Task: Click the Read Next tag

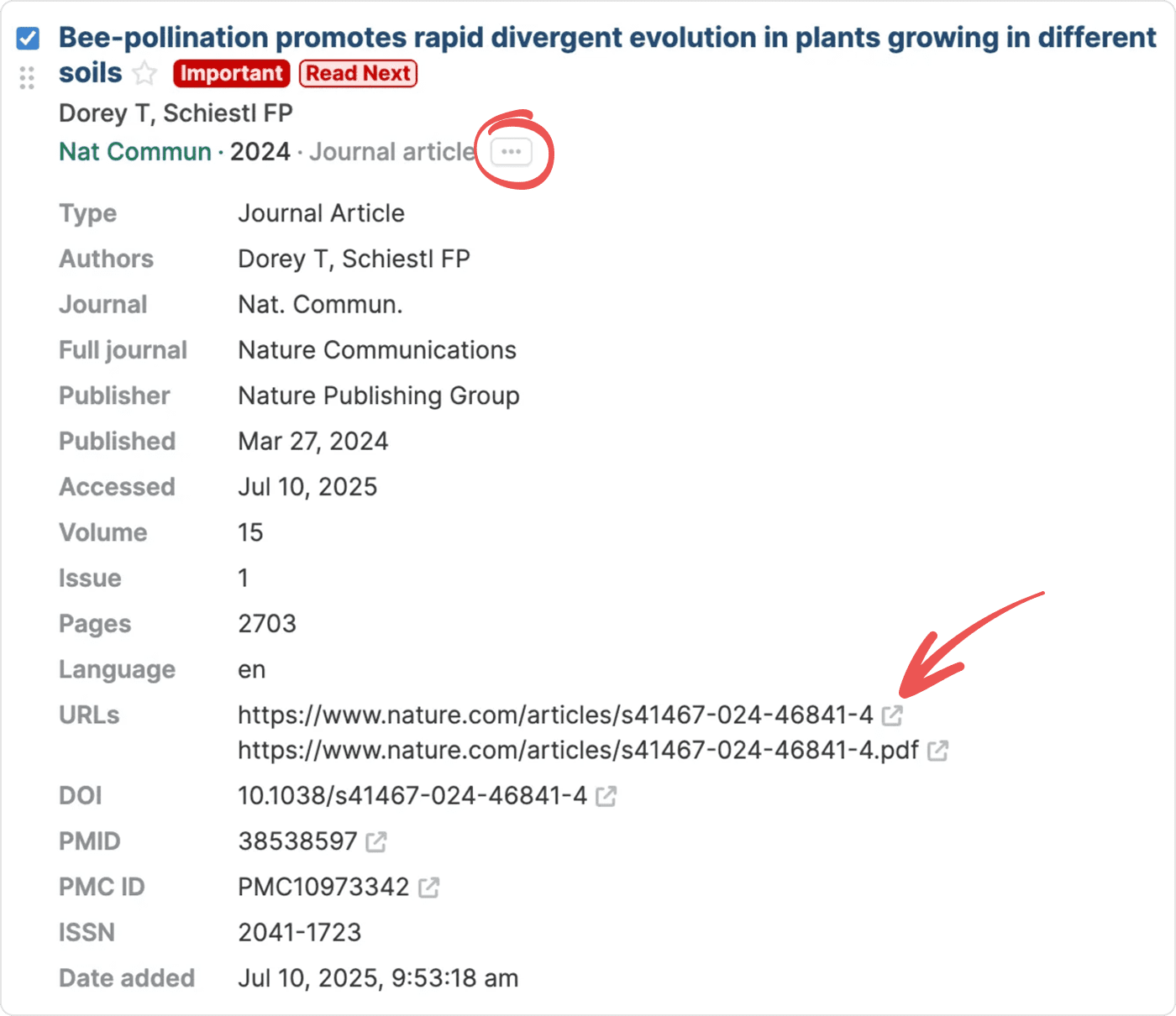Action: [358, 74]
